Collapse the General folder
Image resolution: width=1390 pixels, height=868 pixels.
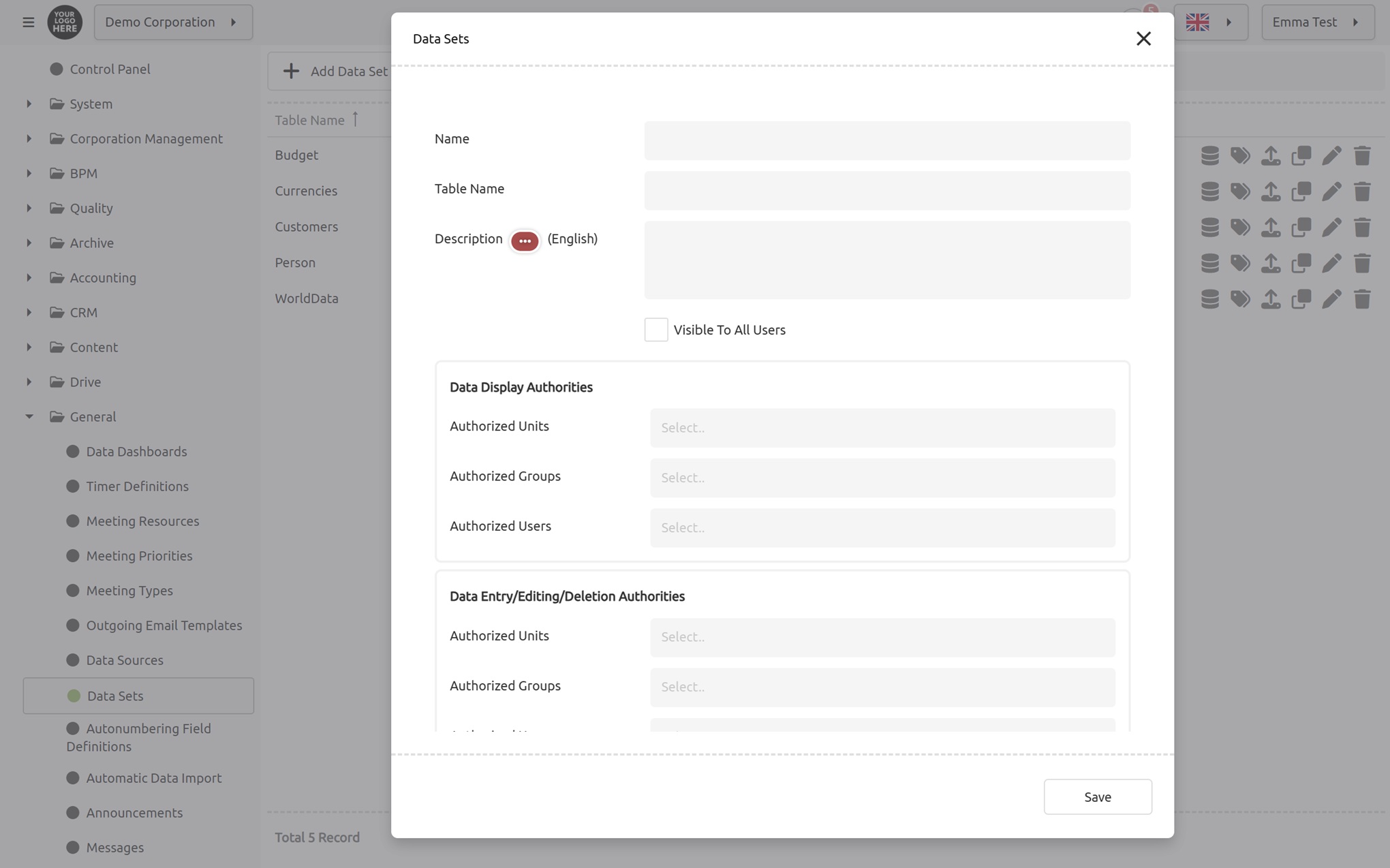[29, 416]
